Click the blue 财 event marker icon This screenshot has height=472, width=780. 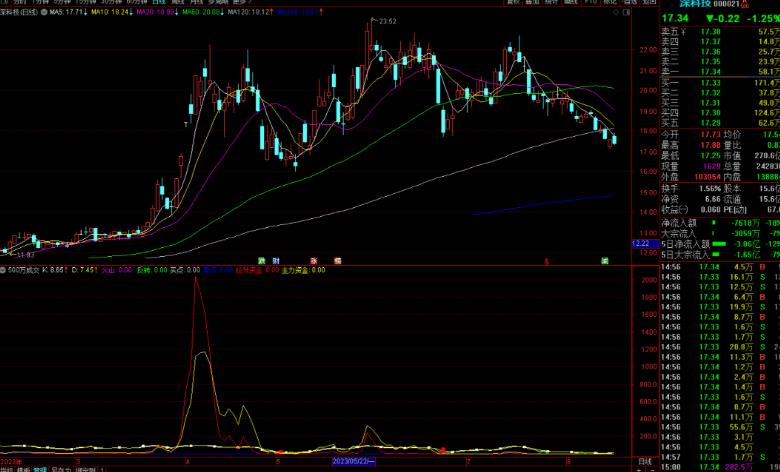(x=276, y=261)
